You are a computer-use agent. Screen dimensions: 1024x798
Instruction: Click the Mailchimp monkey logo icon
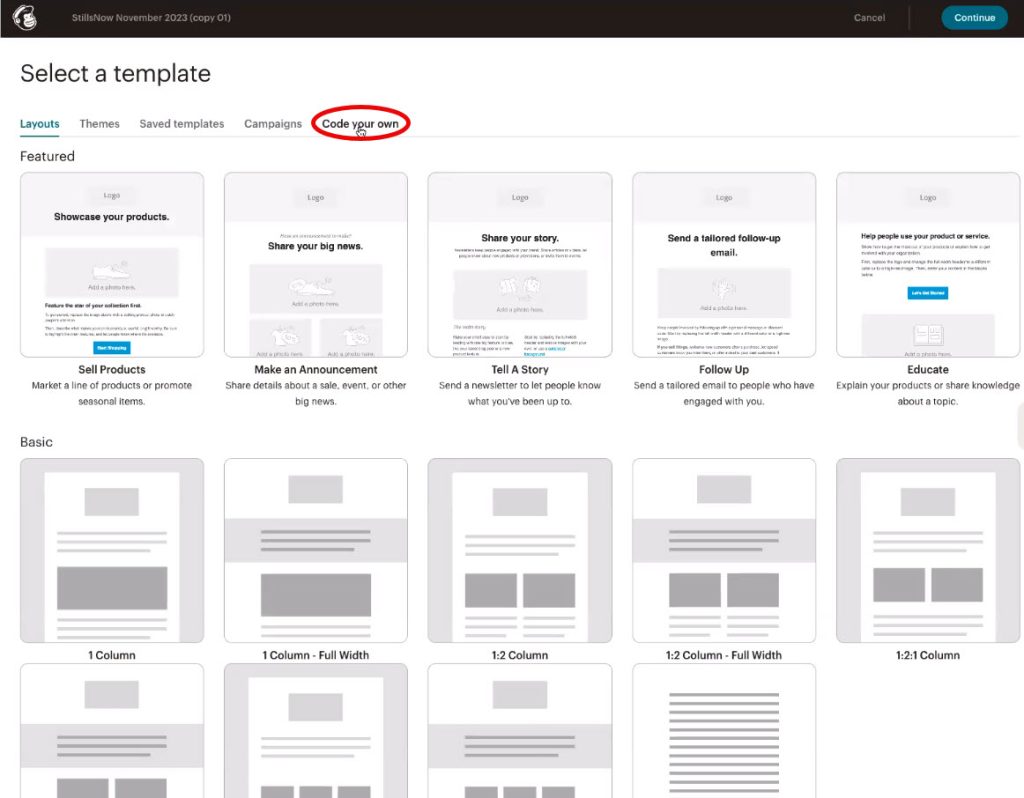[24, 17]
